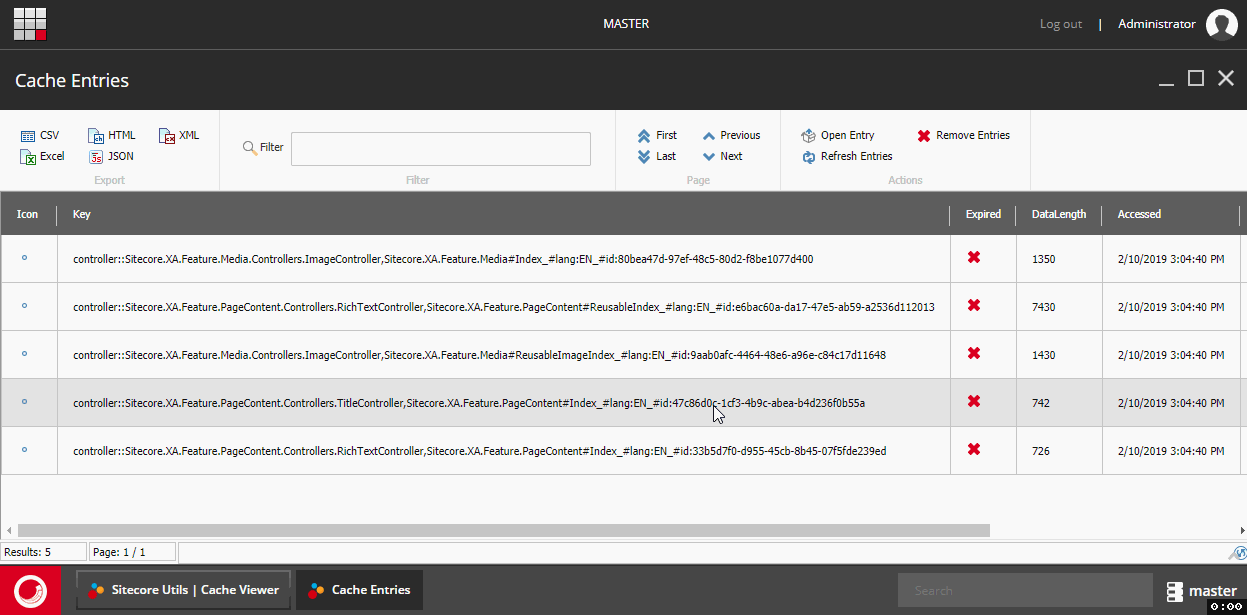Focus the Filter text field
This screenshot has width=1247, height=615.
click(x=441, y=149)
